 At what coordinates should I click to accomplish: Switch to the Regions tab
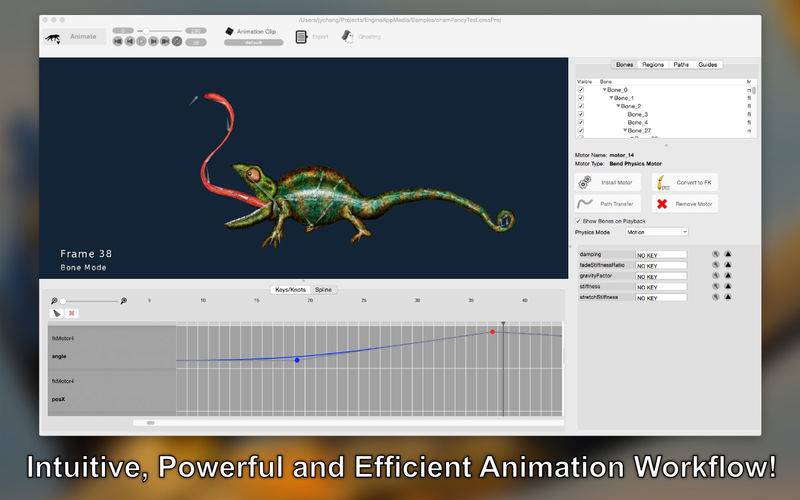pos(653,64)
